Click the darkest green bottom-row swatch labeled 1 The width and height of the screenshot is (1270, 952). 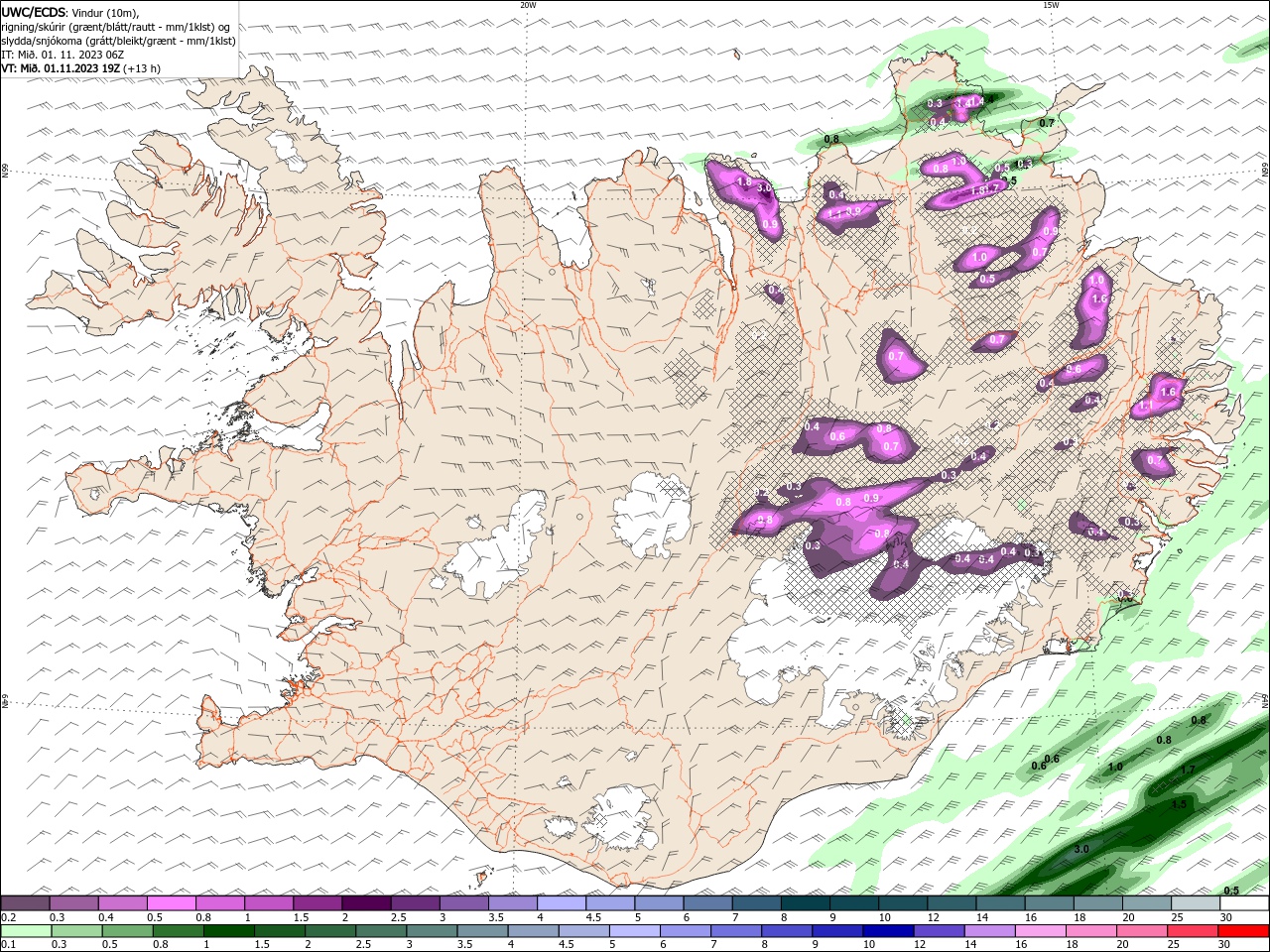coord(228,931)
